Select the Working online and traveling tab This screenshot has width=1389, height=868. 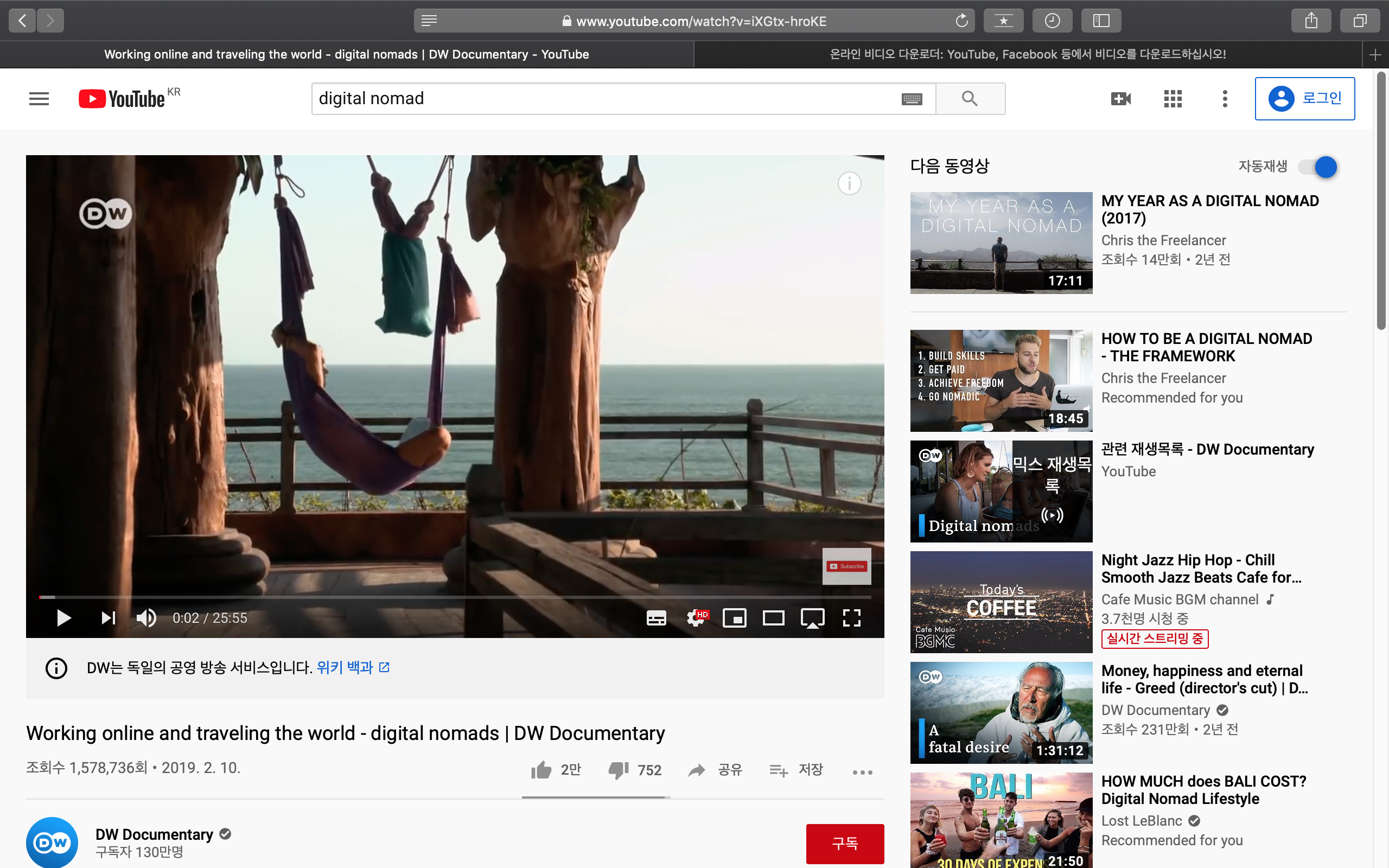coord(346,54)
